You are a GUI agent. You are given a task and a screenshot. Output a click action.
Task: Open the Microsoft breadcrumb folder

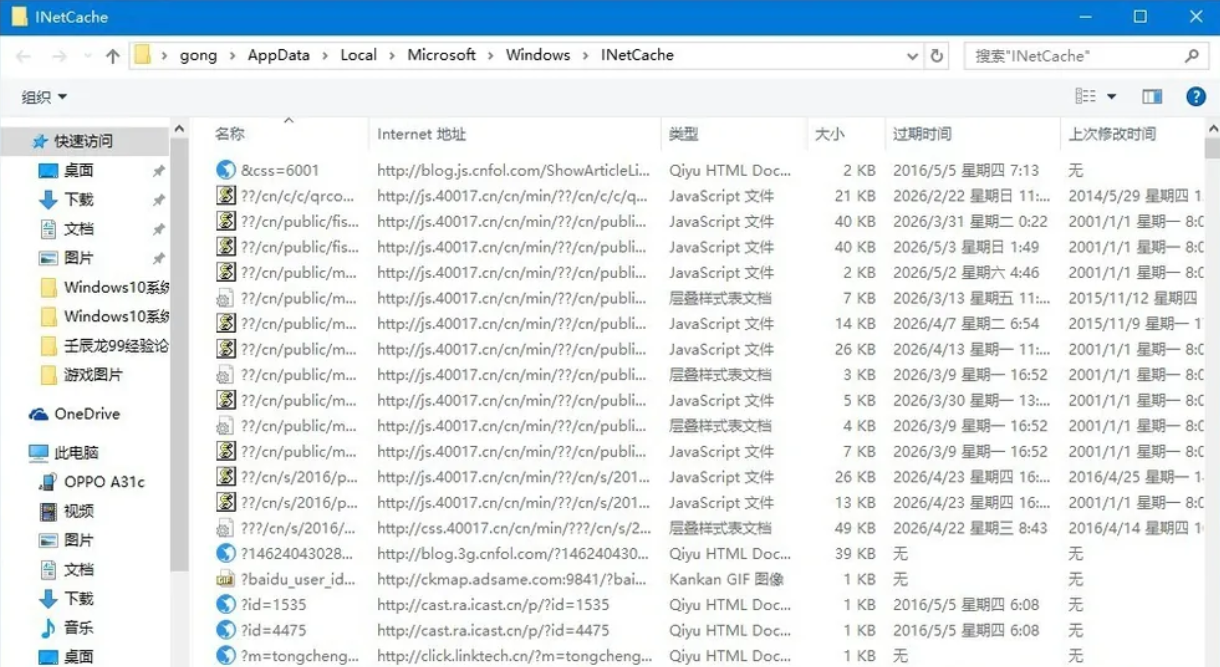pyautogui.click(x=441, y=55)
